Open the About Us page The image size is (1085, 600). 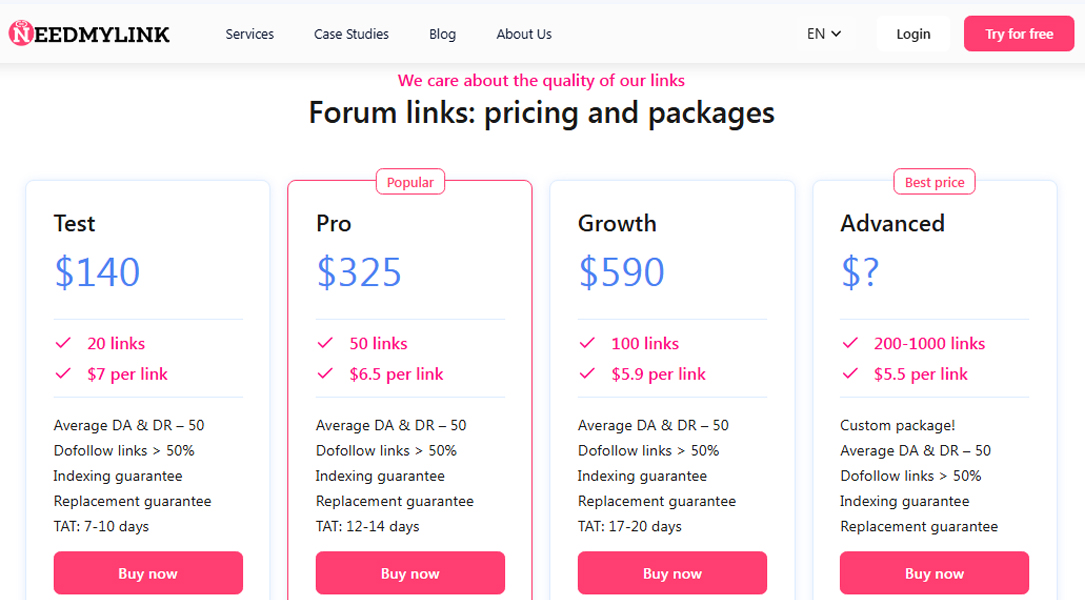coord(524,34)
